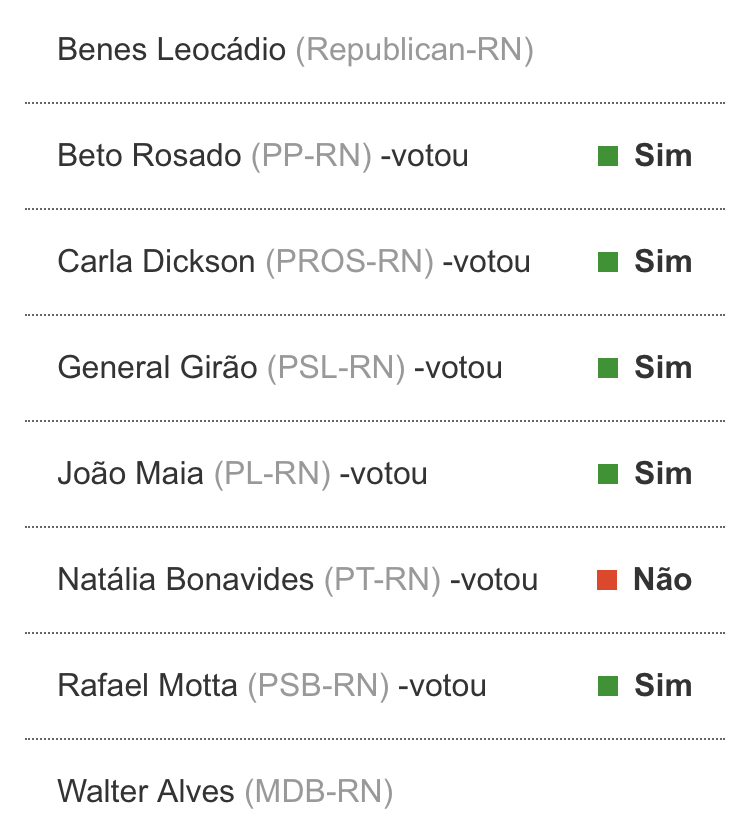Click green square beside Beto Rosado's vote
Image resolution: width=753 pixels, height=839 pixels.
607,156
